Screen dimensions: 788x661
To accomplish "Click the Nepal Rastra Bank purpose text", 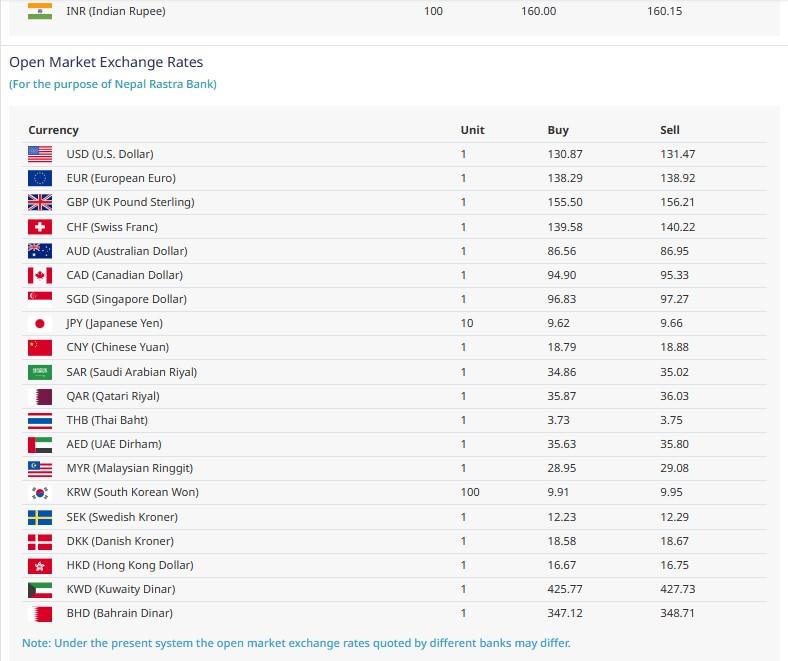I will coord(113,84).
